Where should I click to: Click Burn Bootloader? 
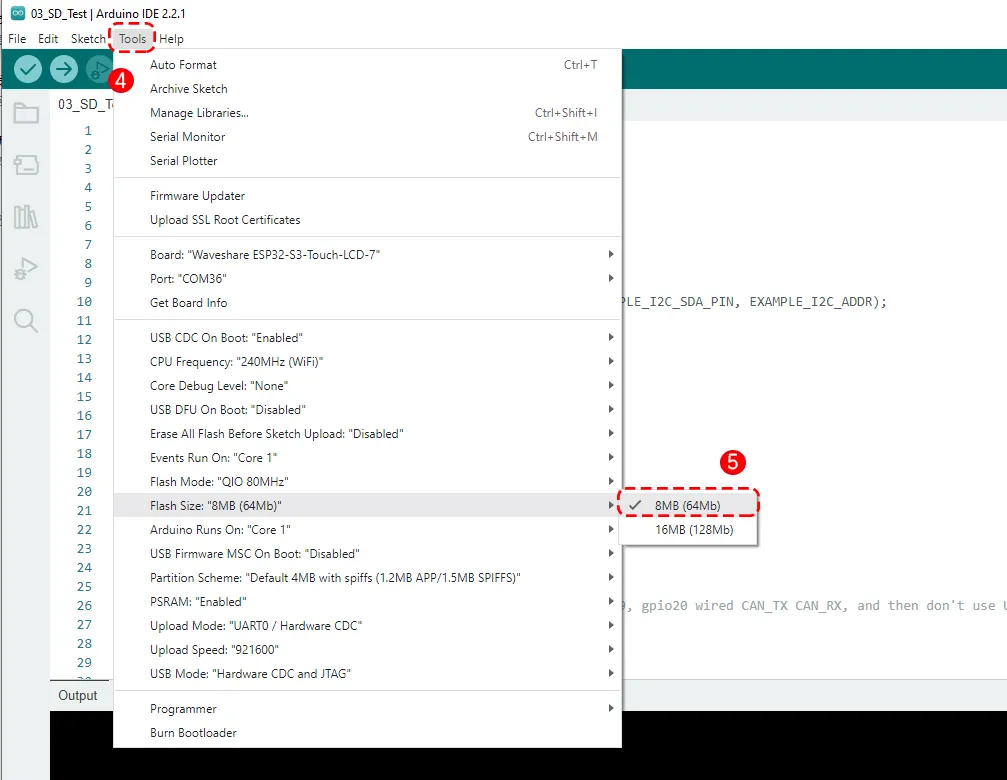(x=193, y=733)
